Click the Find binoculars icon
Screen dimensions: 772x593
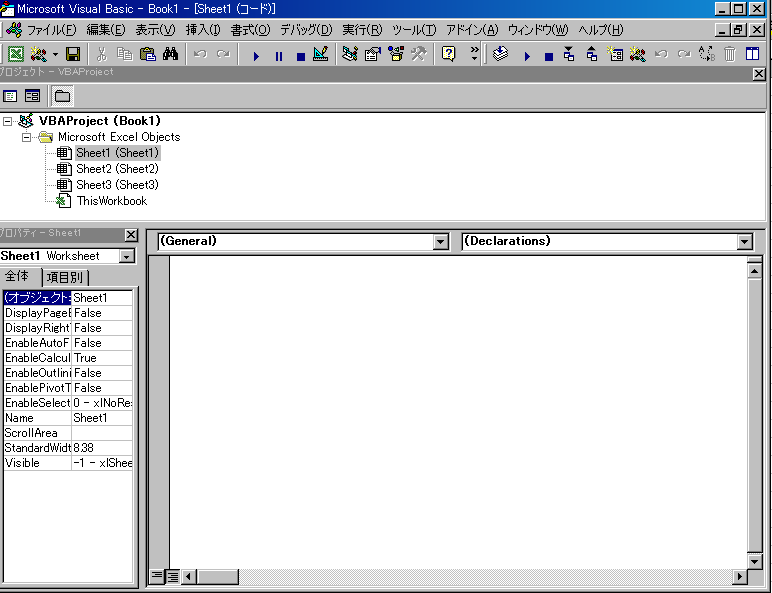coord(170,54)
